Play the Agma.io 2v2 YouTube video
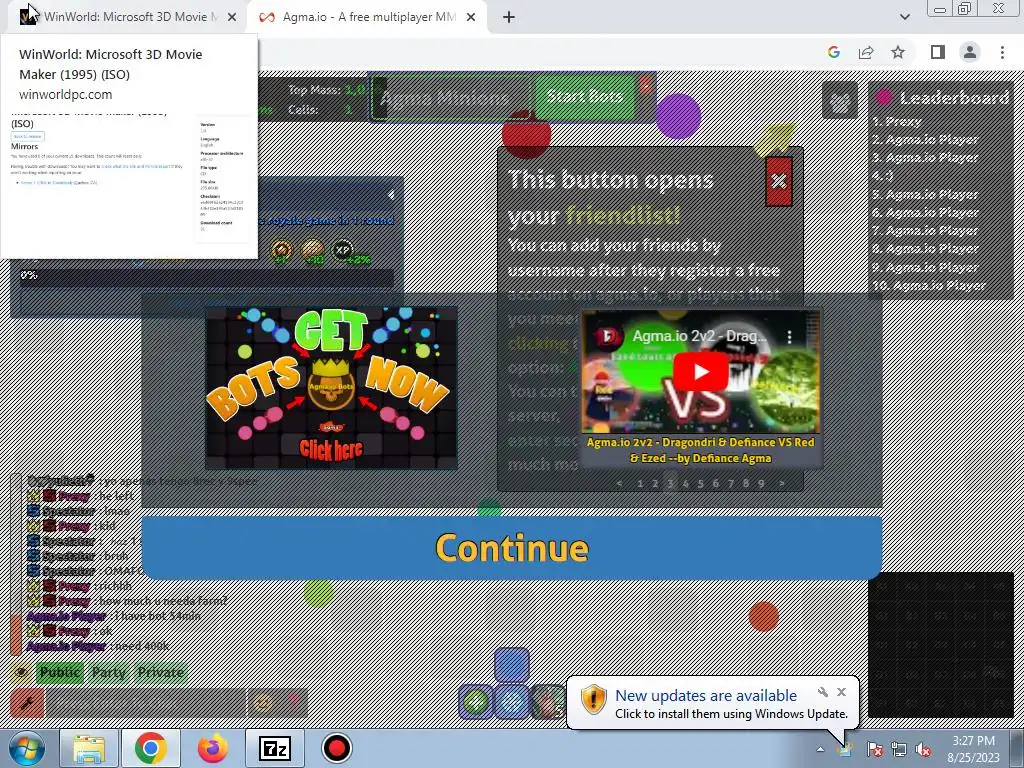The width and height of the screenshot is (1024, 768). pyautogui.click(x=701, y=371)
